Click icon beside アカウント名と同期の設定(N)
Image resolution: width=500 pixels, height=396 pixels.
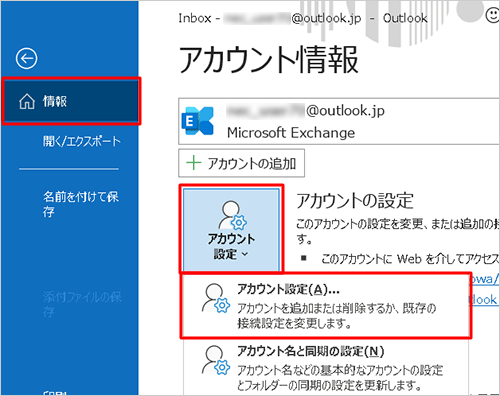pyautogui.click(x=216, y=360)
